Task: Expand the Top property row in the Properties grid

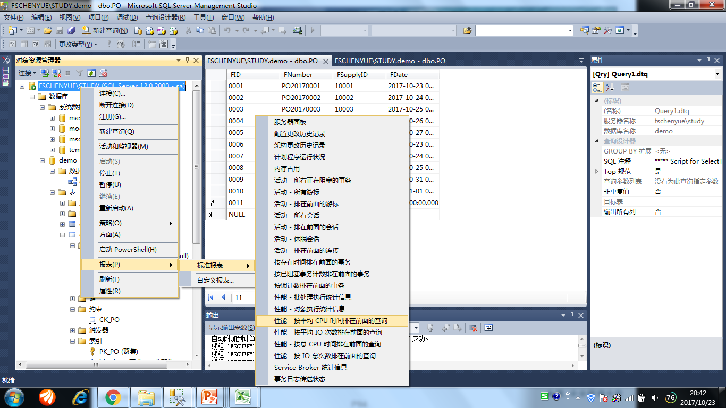Action: 597,171
